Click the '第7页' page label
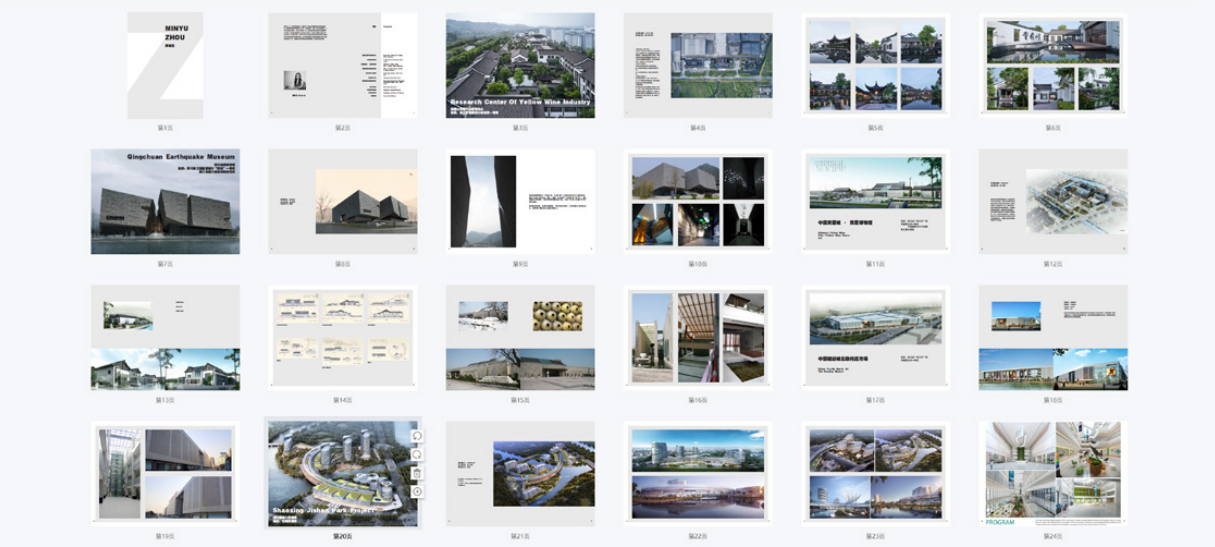1215x547 pixels. tap(165, 264)
